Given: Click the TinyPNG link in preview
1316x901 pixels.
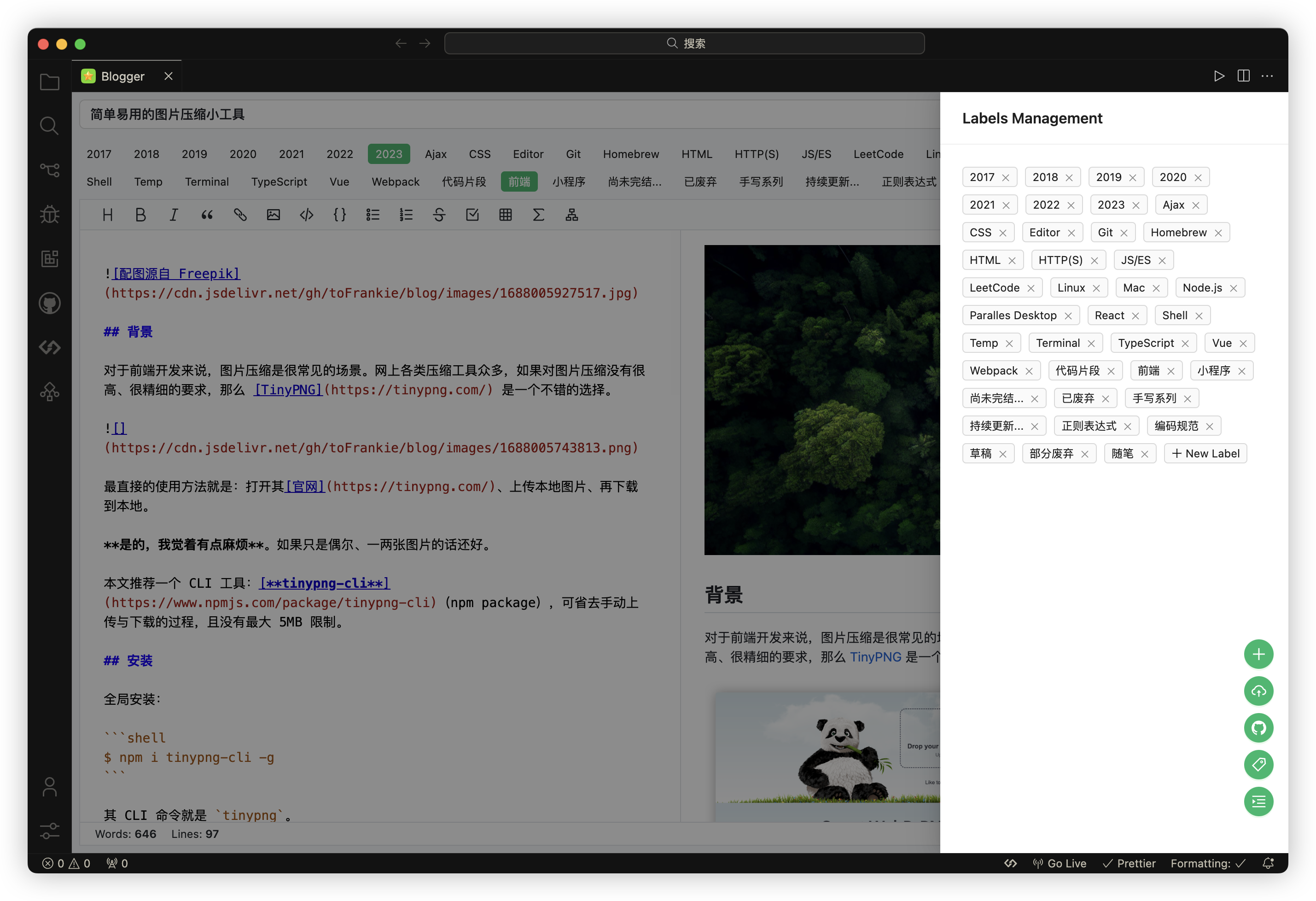Looking at the screenshot, I should tap(875, 657).
